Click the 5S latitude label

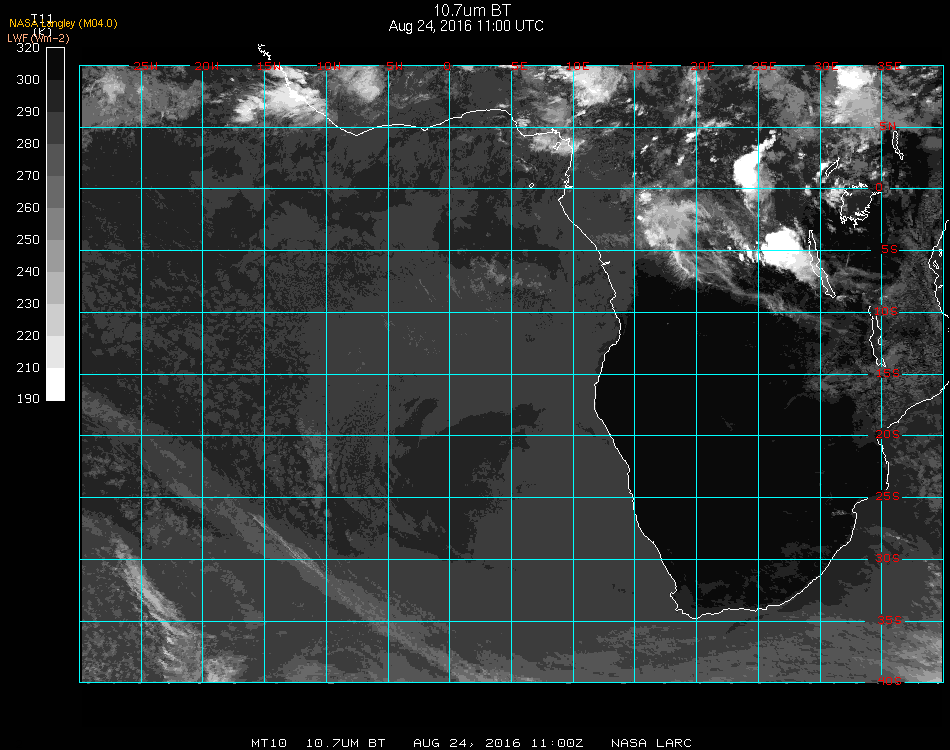(889, 250)
